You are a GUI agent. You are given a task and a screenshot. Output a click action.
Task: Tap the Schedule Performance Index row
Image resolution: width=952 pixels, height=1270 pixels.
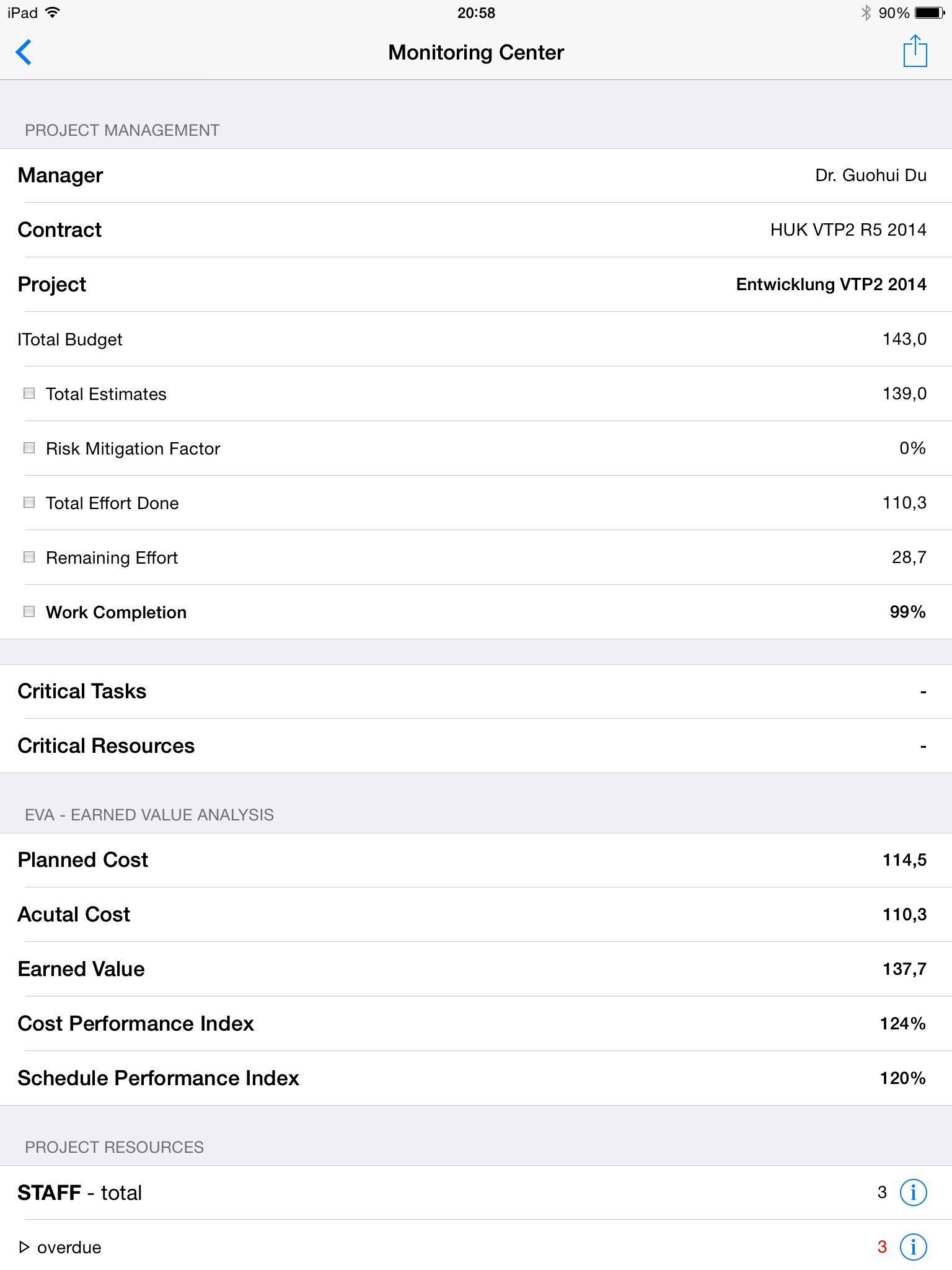476,1078
